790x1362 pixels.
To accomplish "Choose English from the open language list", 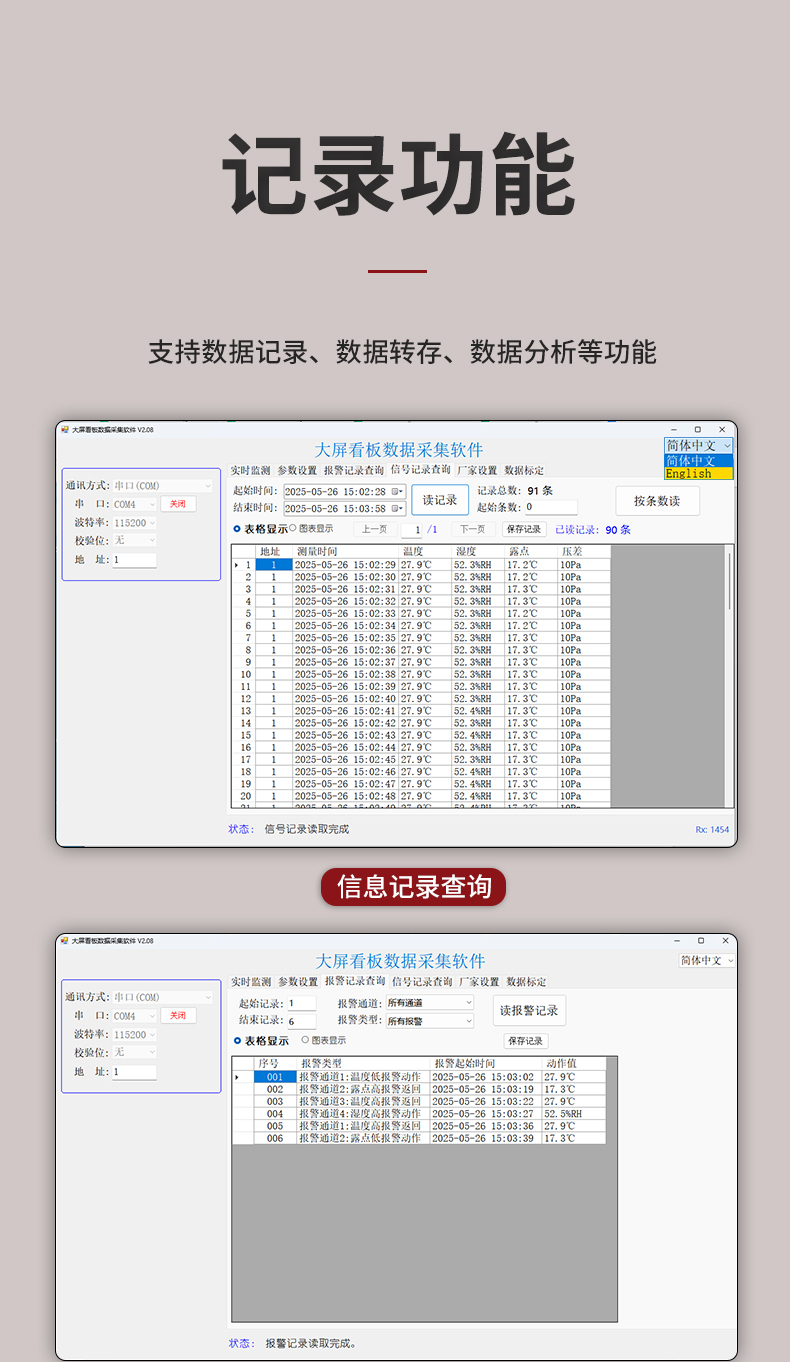I will pyautogui.click(x=698, y=474).
